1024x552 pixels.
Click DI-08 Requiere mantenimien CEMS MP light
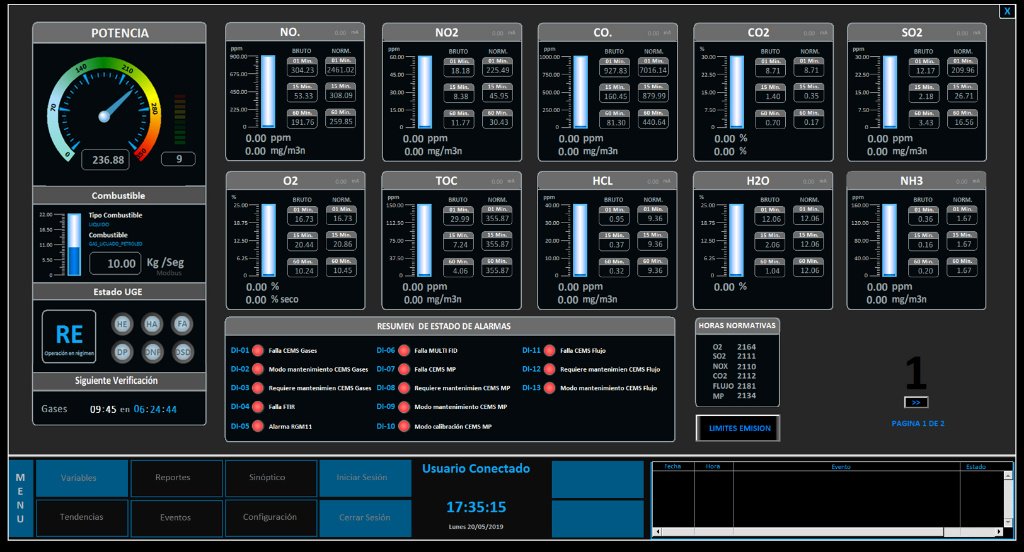coord(404,387)
